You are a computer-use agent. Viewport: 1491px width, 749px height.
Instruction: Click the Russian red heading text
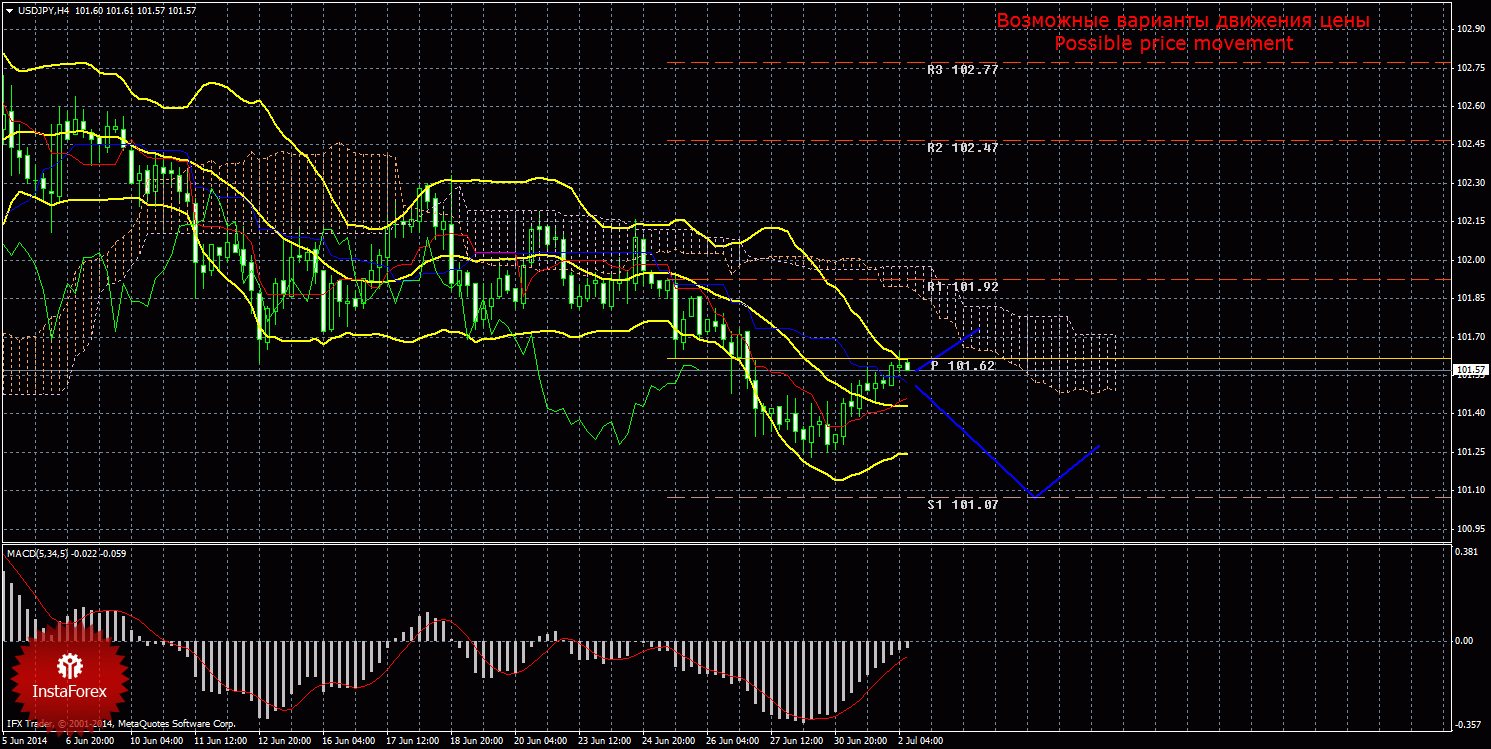point(1183,21)
